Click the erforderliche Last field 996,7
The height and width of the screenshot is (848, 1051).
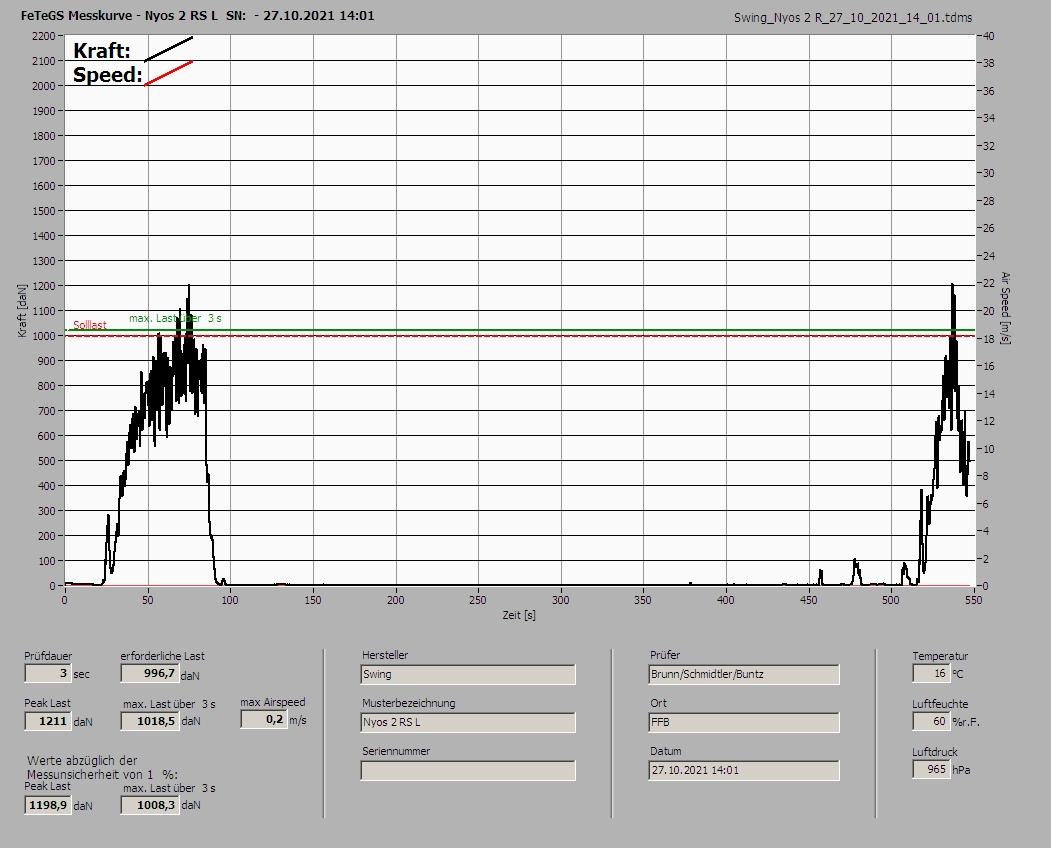click(149, 674)
